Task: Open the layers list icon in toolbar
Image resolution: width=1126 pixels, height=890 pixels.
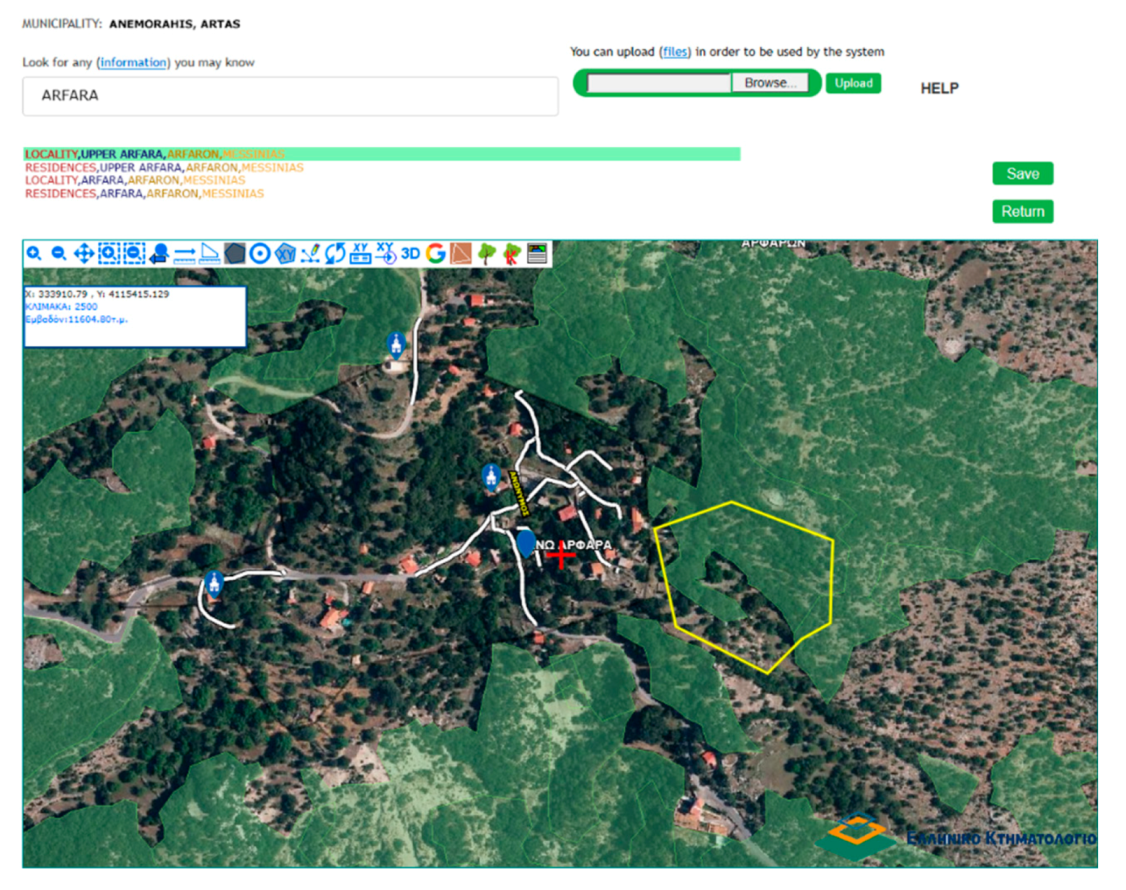Action: [x=538, y=254]
